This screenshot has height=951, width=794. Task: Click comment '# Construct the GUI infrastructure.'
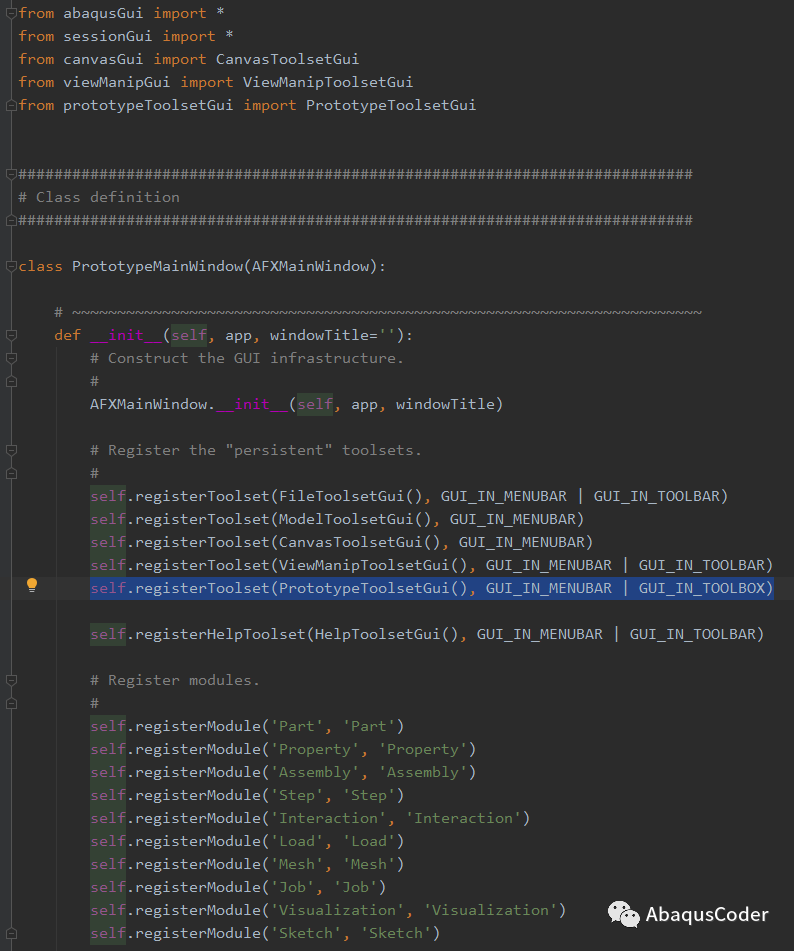[x=247, y=358]
